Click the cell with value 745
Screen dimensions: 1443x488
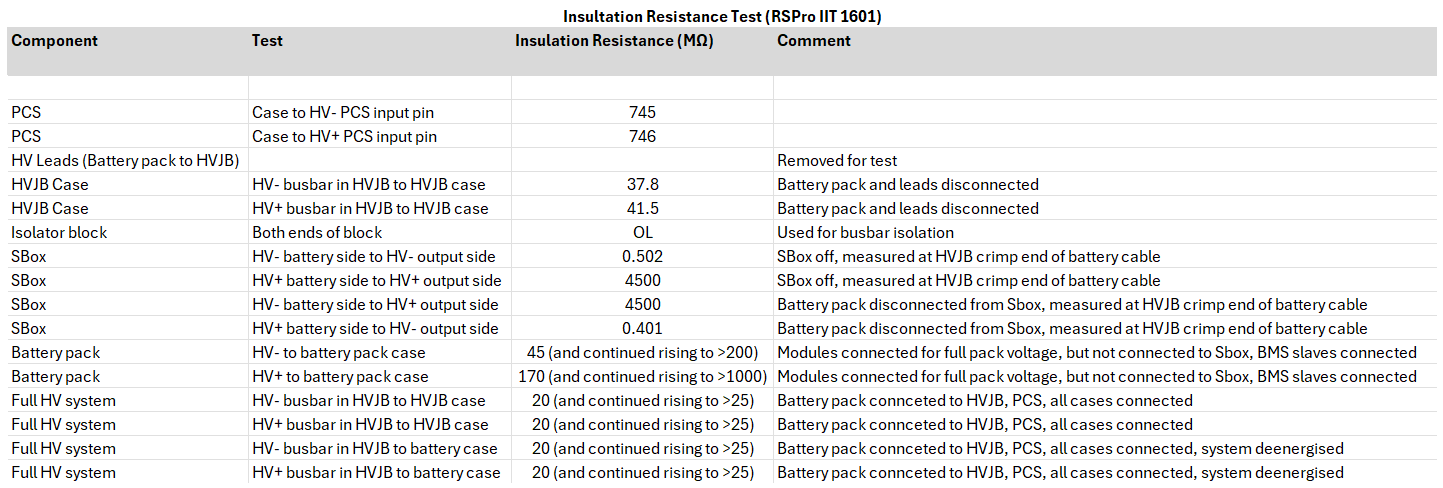coord(642,112)
